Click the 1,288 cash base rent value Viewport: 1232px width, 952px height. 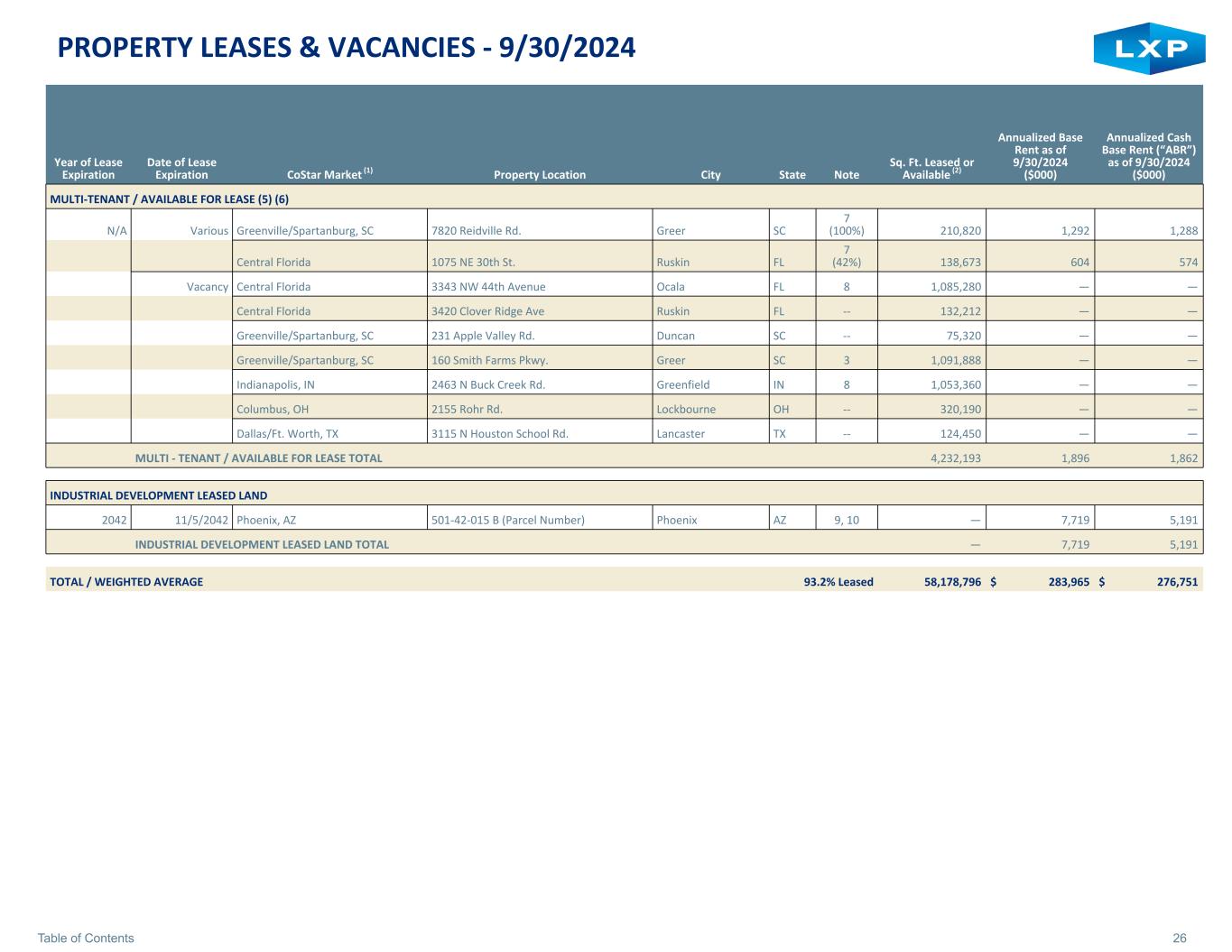tap(1182, 231)
